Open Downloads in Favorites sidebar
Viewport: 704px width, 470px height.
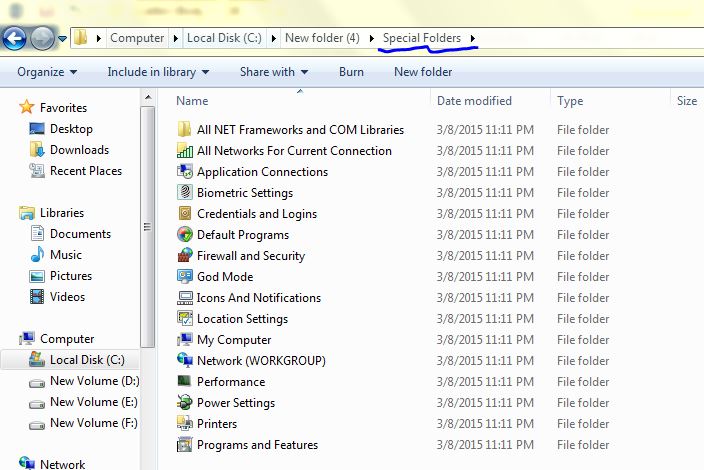79,150
